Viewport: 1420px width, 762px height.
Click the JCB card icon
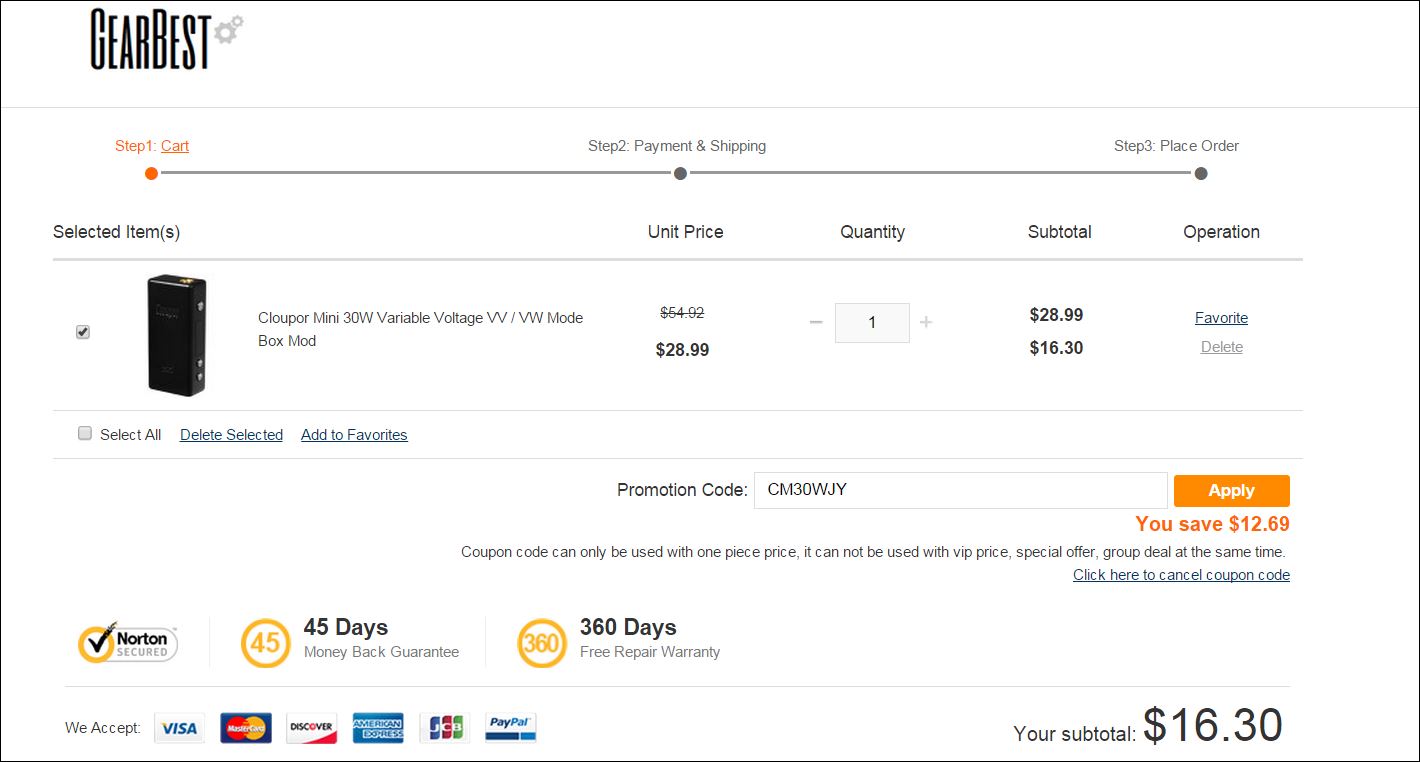click(x=444, y=728)
